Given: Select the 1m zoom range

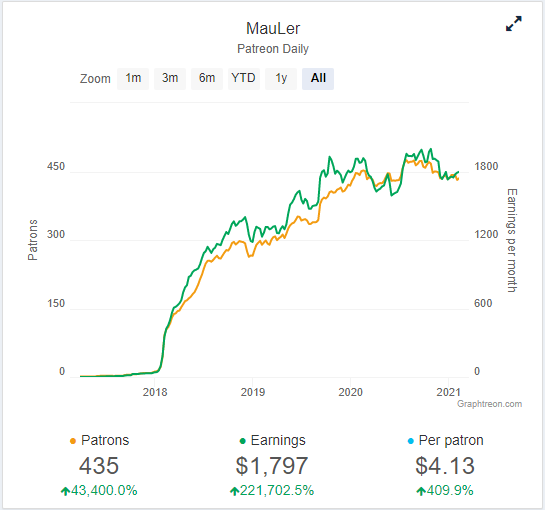Looking at the screenshot, I should click(x=133, y=79).
